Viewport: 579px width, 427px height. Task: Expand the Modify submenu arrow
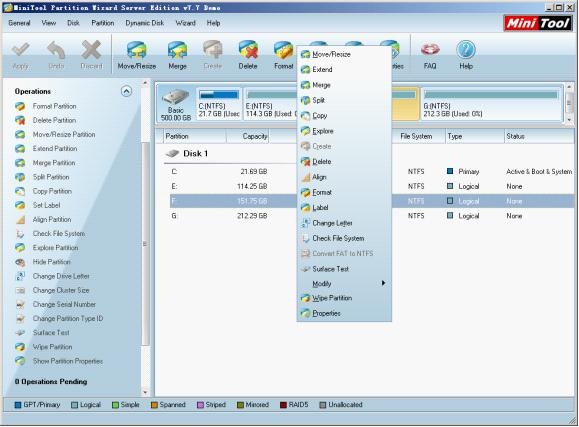[383, 283]
